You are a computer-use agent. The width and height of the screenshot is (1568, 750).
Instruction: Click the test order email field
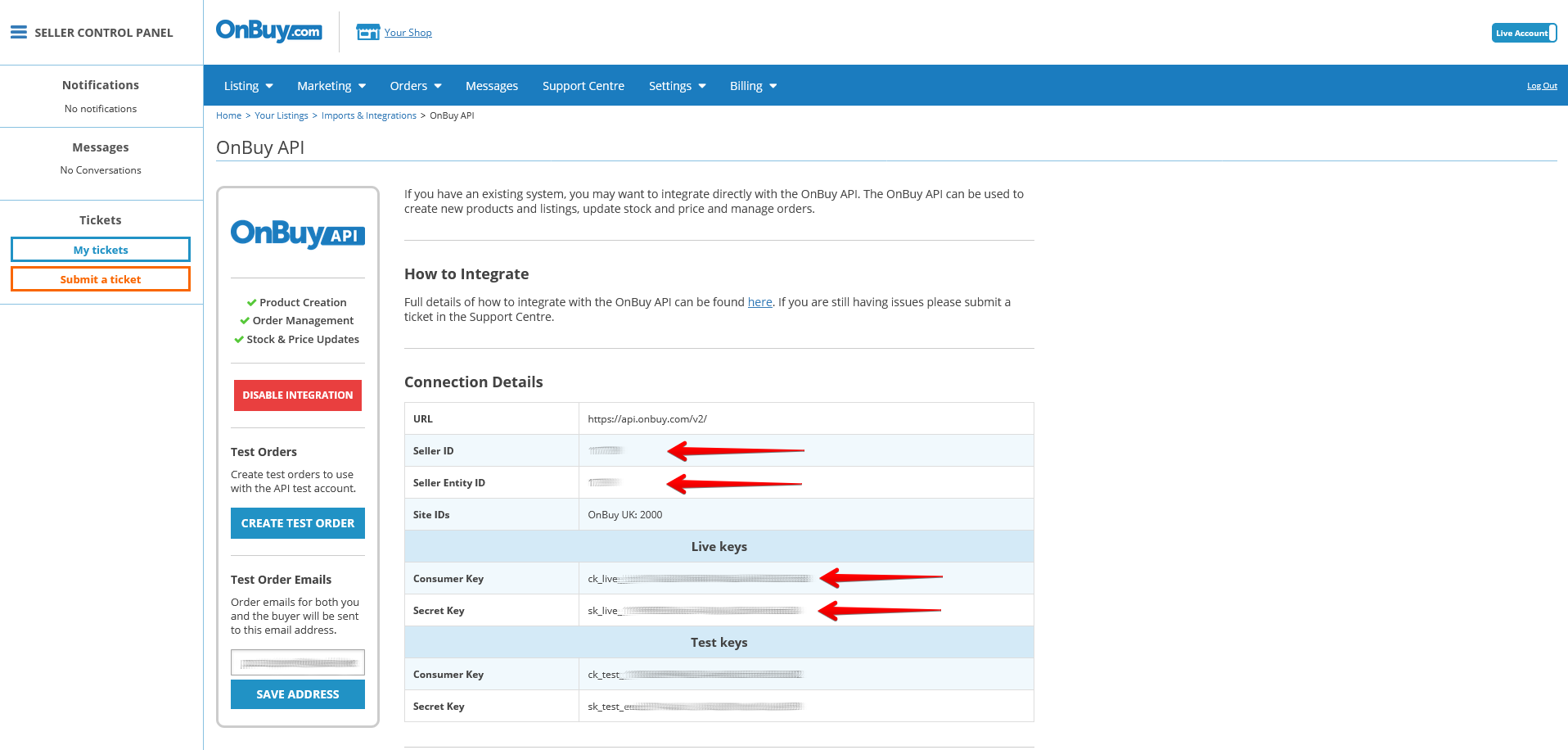(297, 662)
